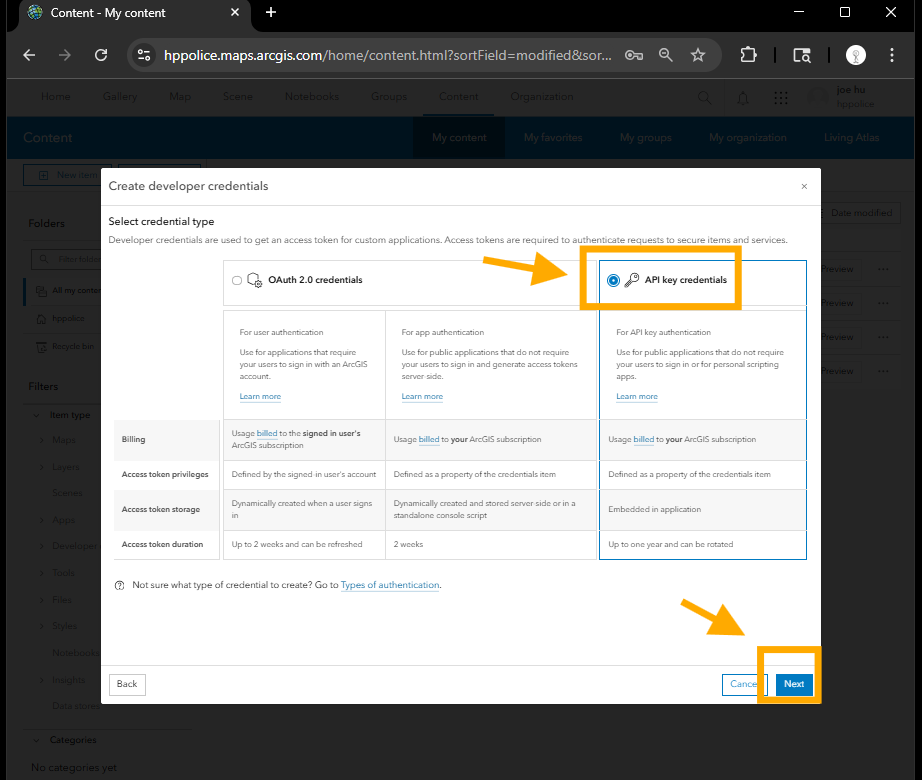Open the browser tab search panel icon

coord(802,55)
